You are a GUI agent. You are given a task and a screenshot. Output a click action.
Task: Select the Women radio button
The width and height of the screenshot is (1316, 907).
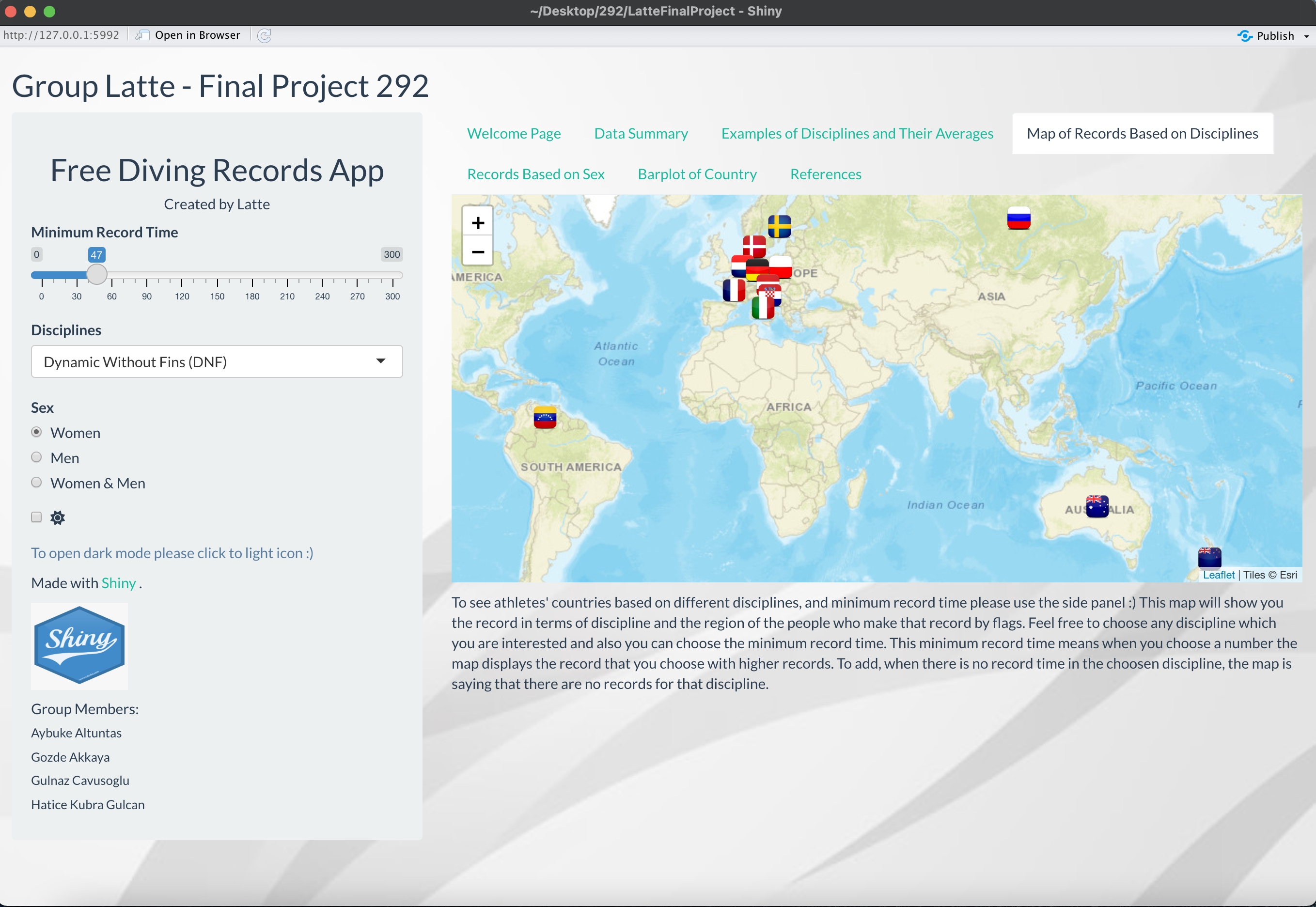pos(36,432)
